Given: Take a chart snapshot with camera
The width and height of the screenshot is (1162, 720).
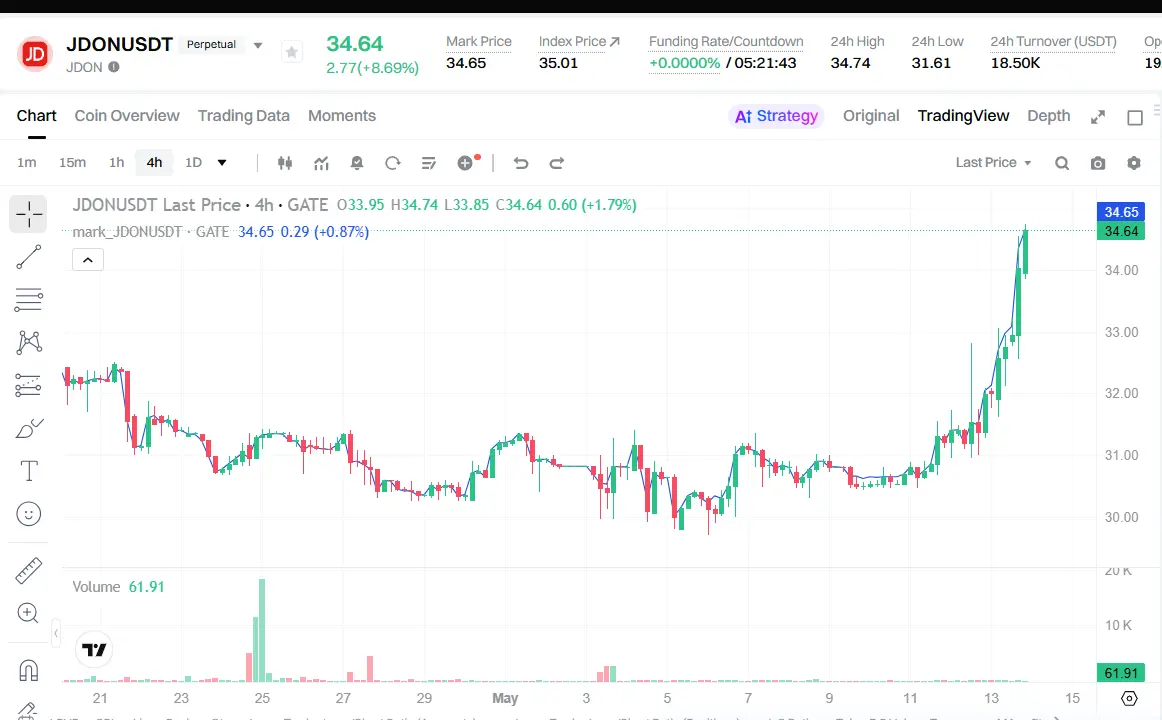Looking at the screenshot, I should pyautogui.click(x=1098, y=163).
